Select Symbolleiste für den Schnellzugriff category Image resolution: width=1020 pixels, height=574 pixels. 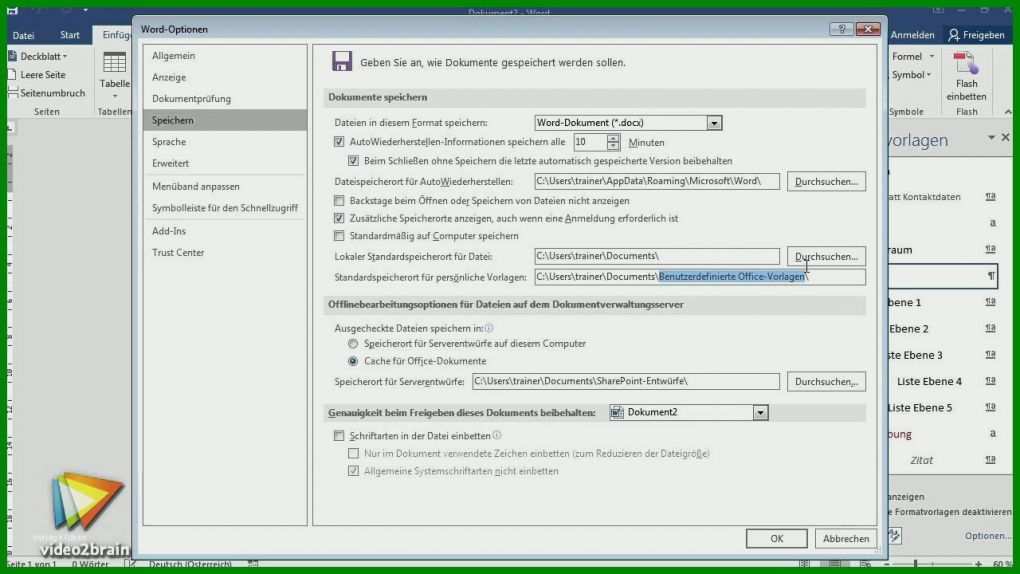click(225, 208)
